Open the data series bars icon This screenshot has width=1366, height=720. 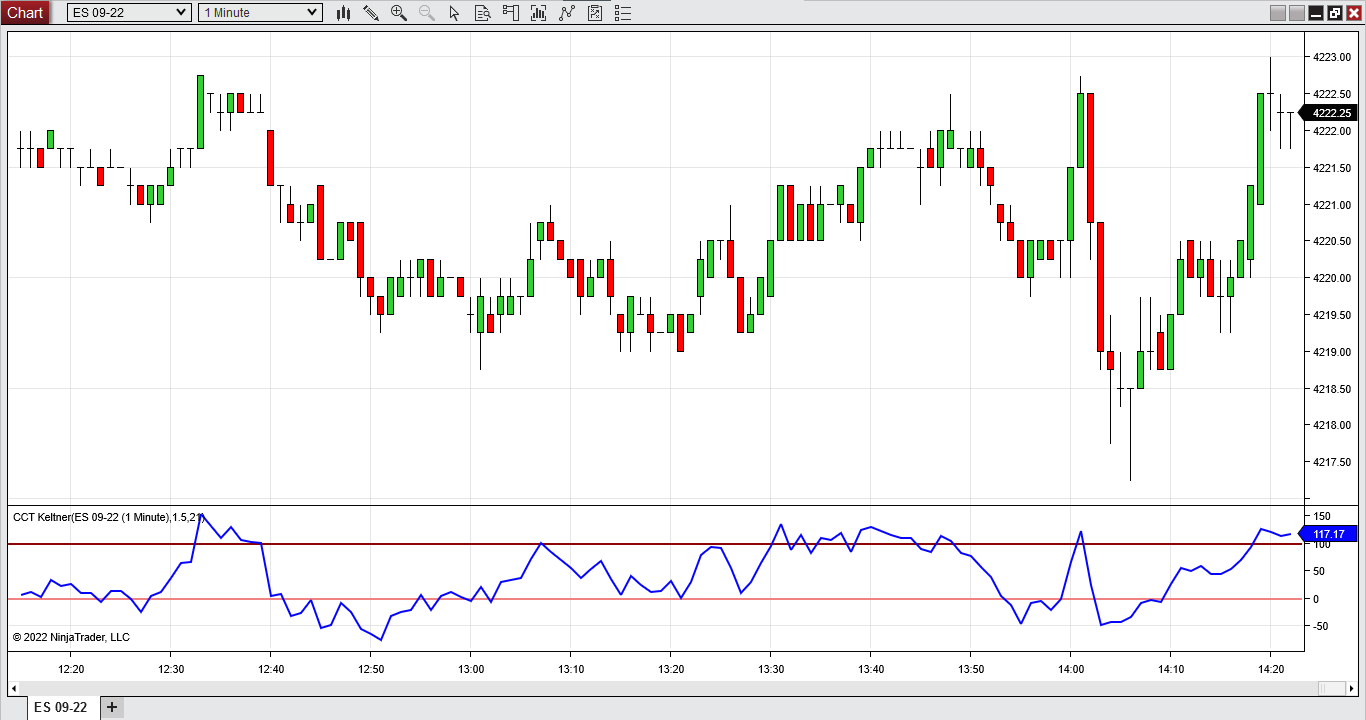click(539, 13)
